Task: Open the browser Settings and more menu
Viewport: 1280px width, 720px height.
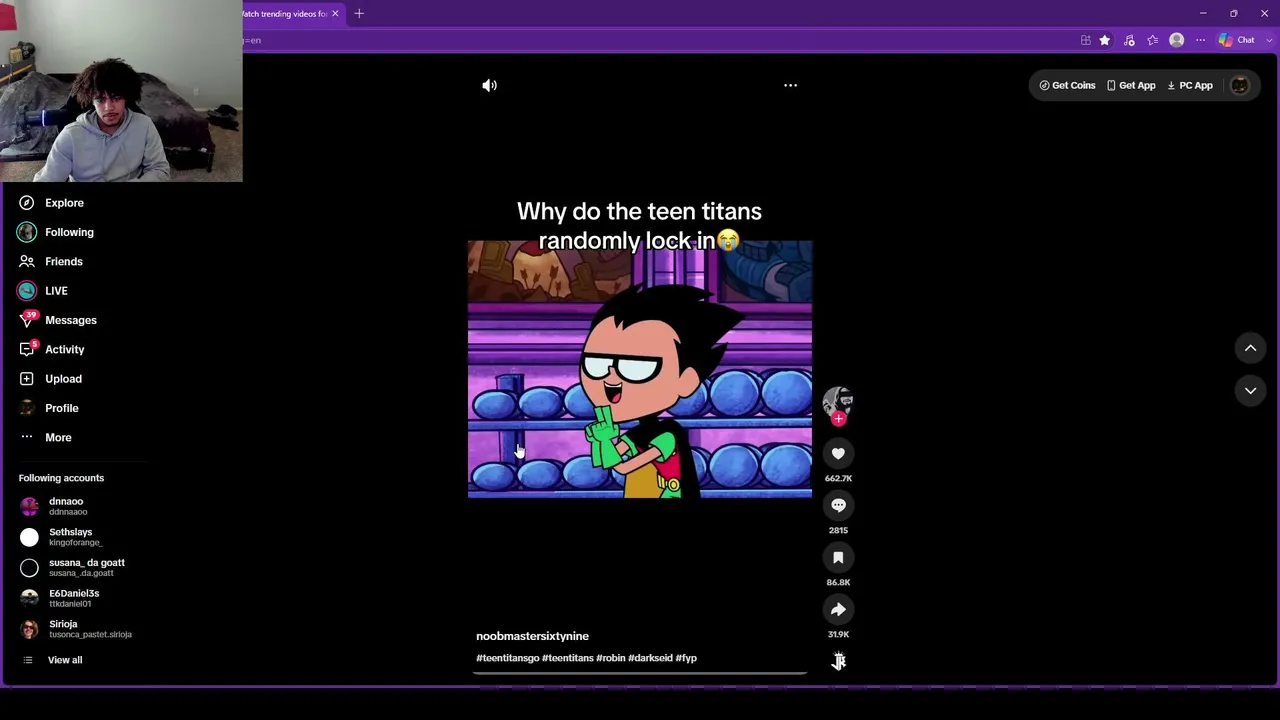Action: pos(1200,40)
